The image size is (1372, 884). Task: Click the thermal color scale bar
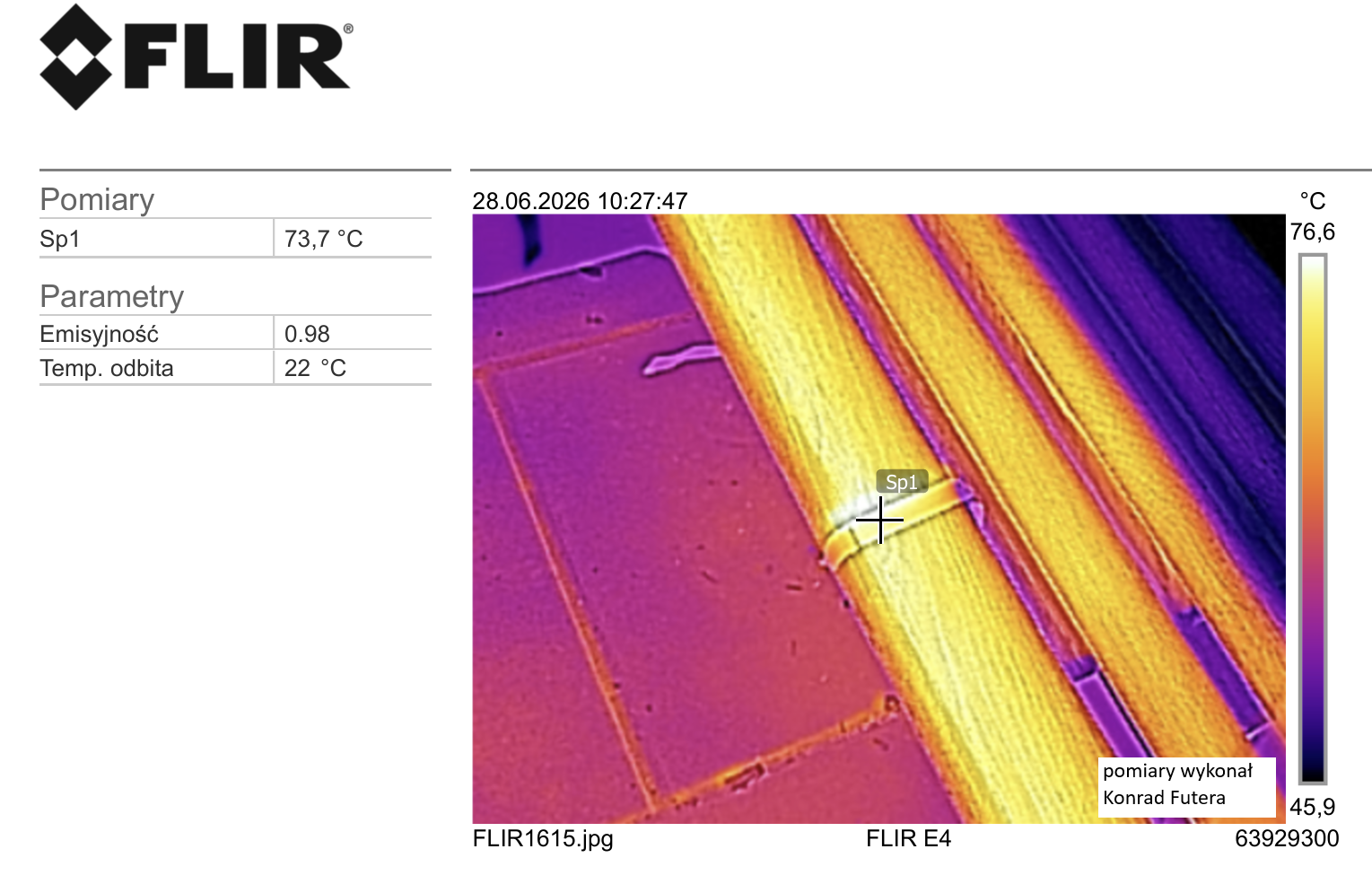tap(1313, 519)
